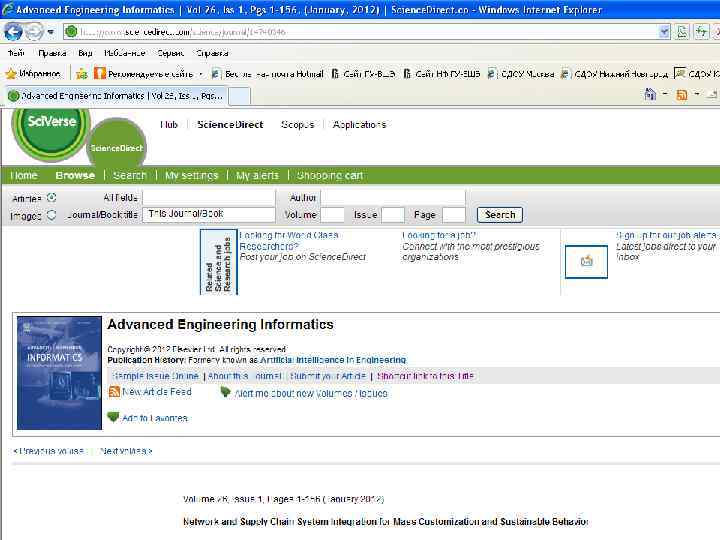Image resolution: width=720 pixels, height=540 pixels.
Task: Open the Сервис menu
Action: coord(170,53)
